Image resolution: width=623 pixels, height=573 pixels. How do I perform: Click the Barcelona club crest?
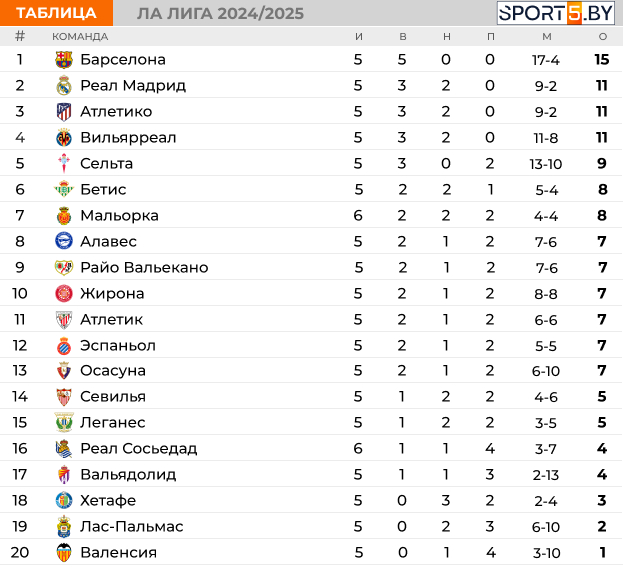coord(64,60)
